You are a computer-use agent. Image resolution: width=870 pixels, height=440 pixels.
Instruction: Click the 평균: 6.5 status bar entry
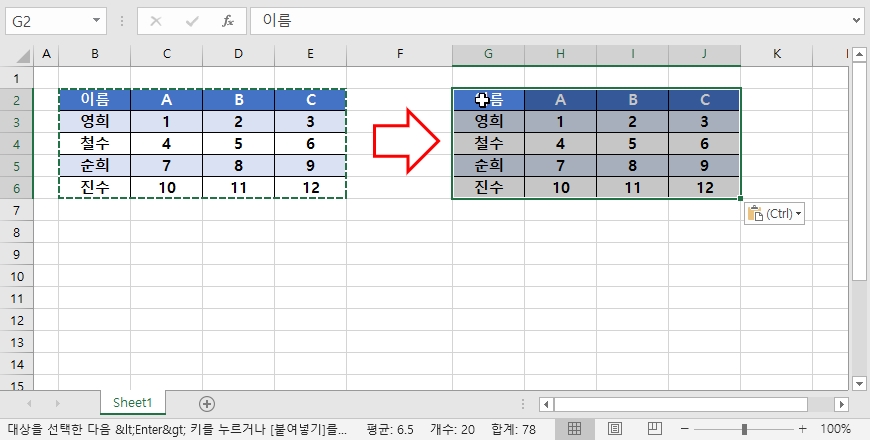(390, 429)
